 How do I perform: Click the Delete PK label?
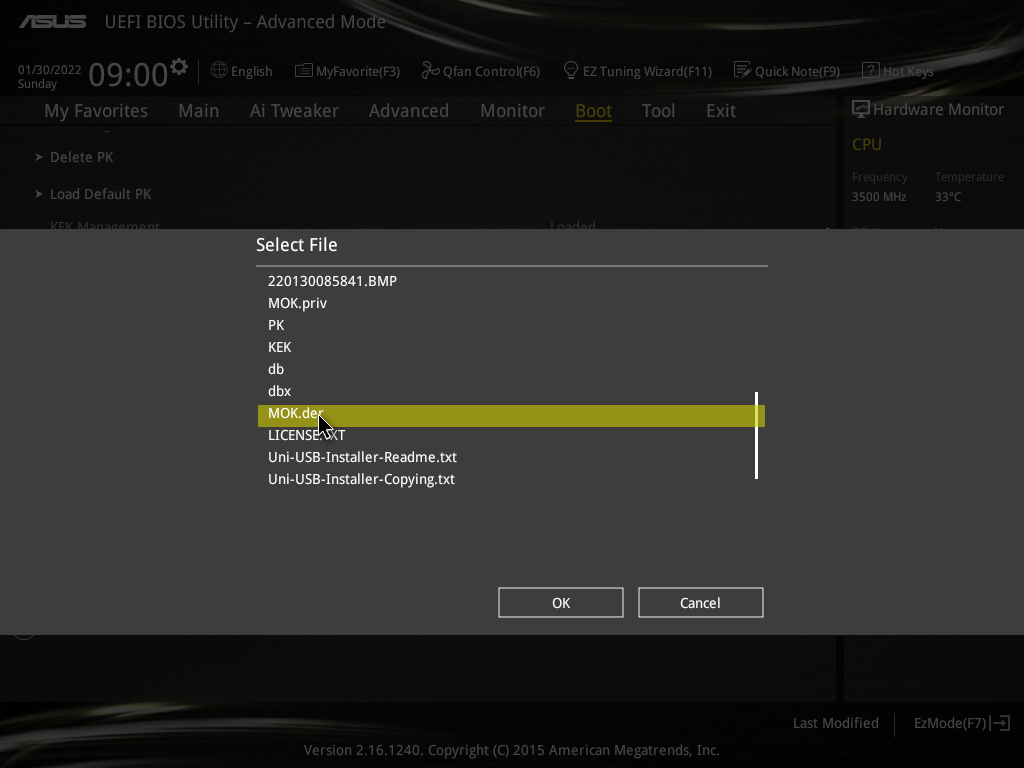(82, 157)
